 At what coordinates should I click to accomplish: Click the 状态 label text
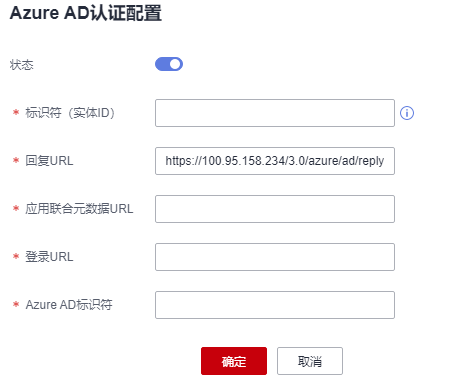tap(22, 65)
